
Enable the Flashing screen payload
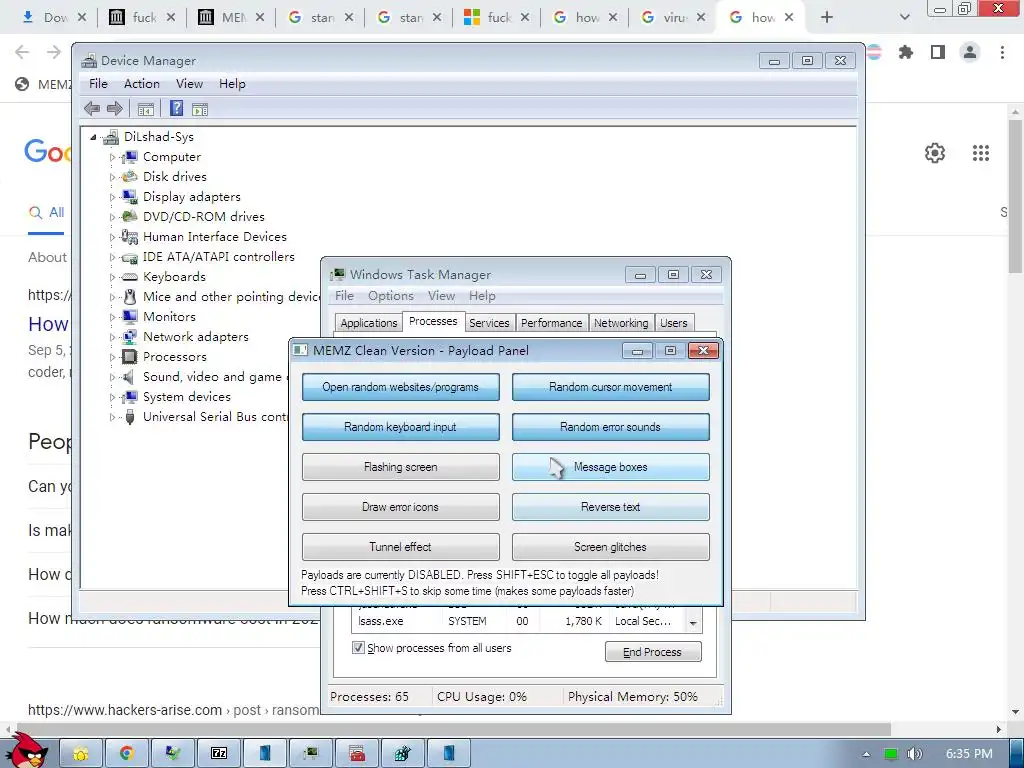400,467
